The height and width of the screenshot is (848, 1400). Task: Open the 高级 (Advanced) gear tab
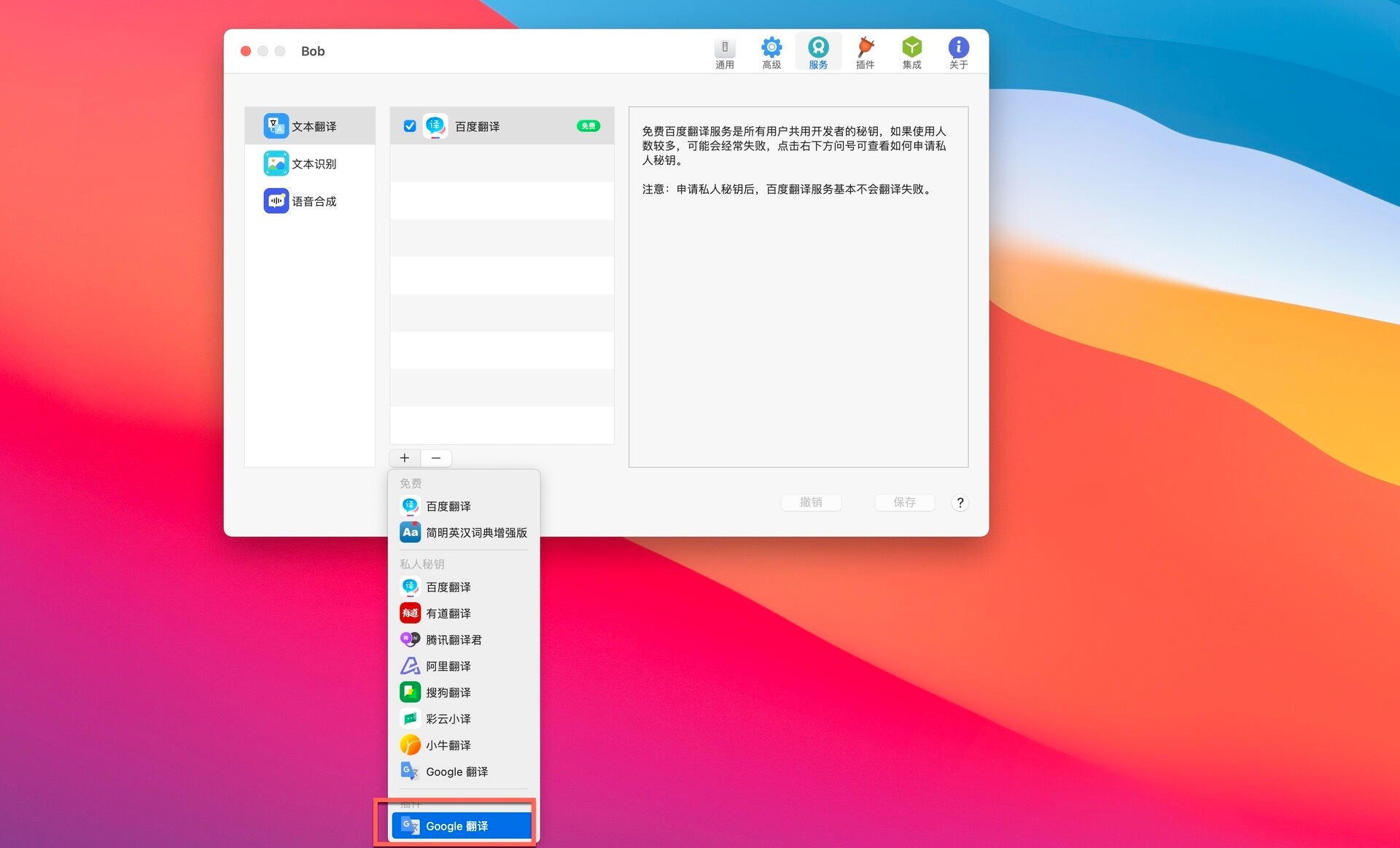tap(771, 52)
